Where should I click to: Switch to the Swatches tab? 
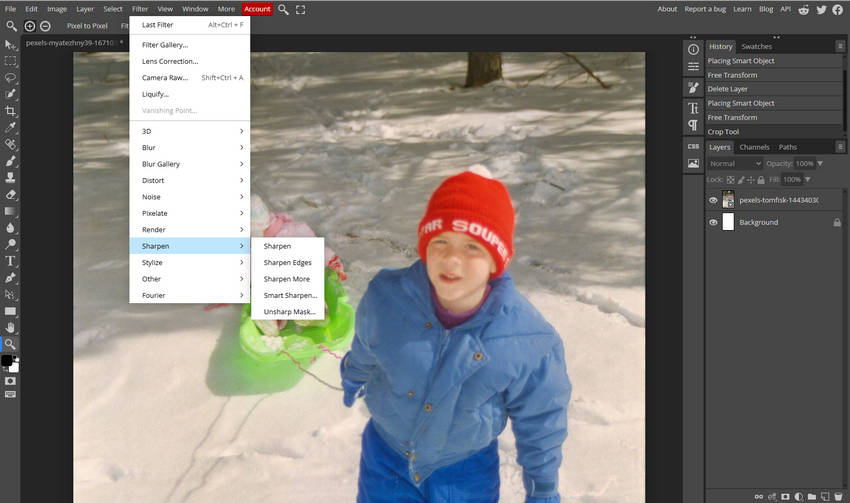pos(756,47)
